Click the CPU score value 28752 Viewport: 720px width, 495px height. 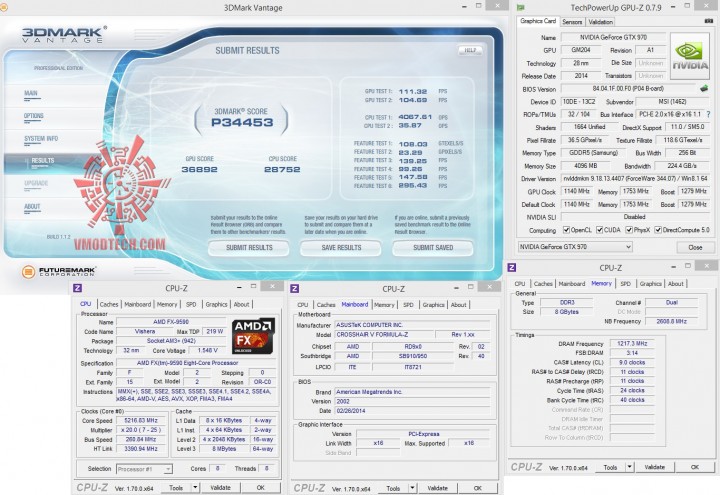282,169
